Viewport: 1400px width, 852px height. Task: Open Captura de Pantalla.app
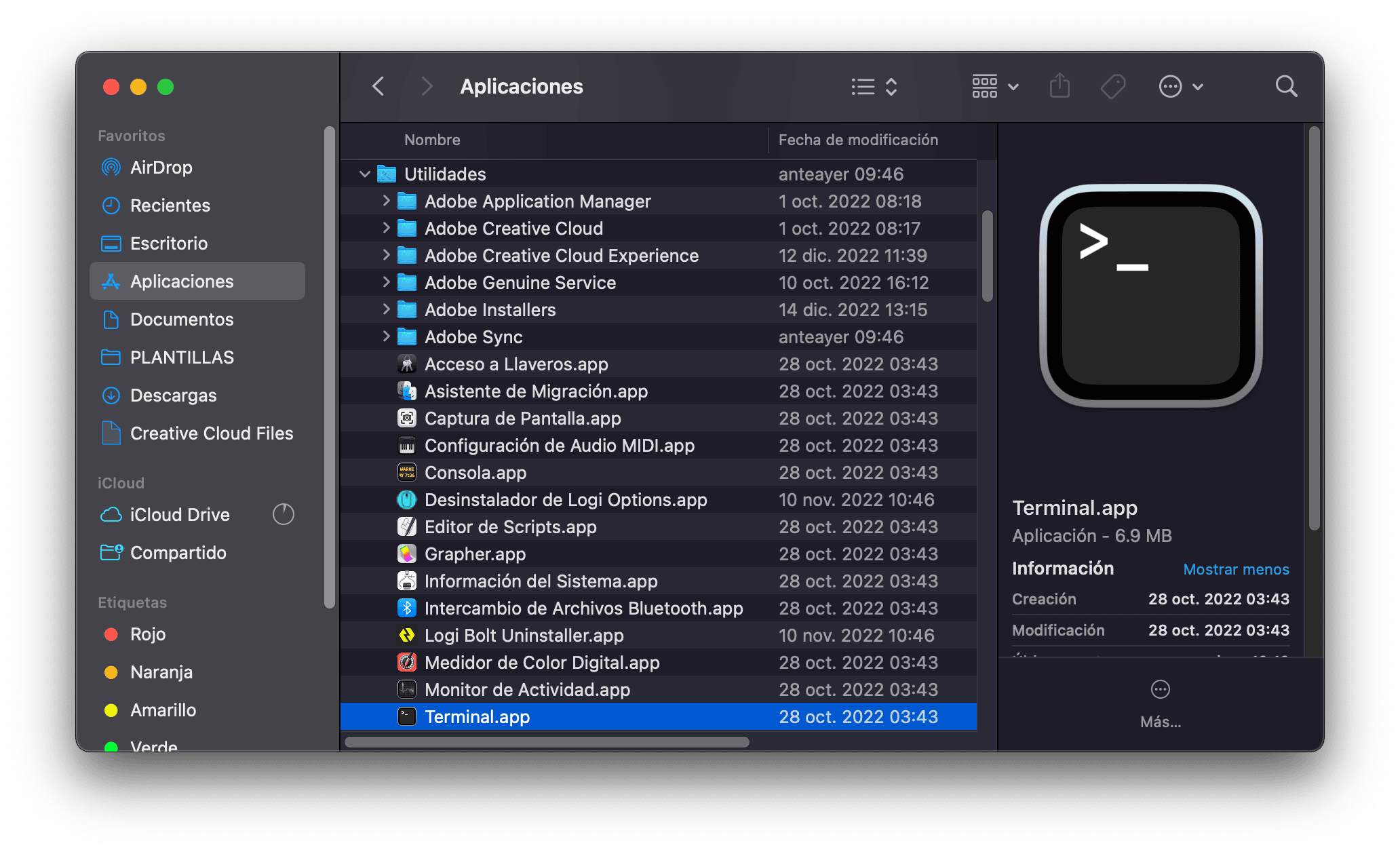(522, 418)
